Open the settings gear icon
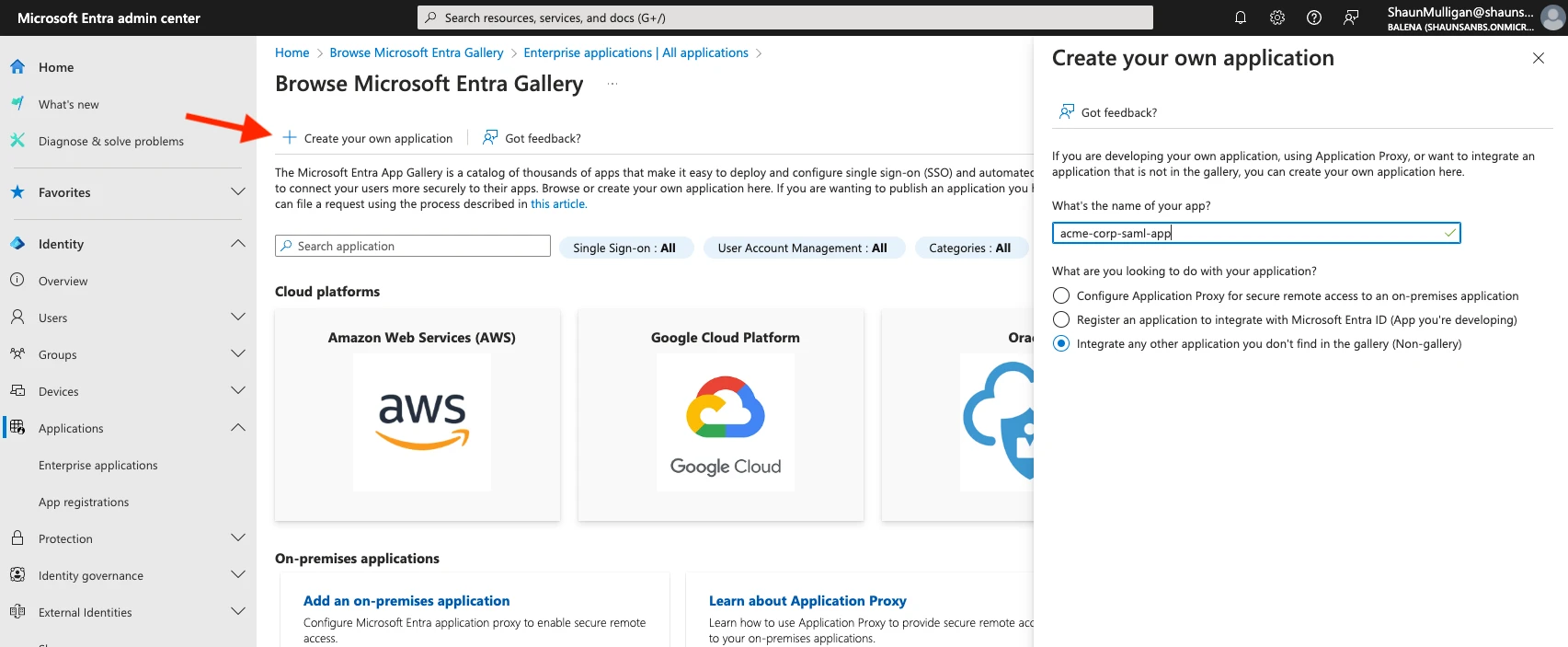Image resolution: width=1568 pixels, height=647 pixels. click(1276, 17)
